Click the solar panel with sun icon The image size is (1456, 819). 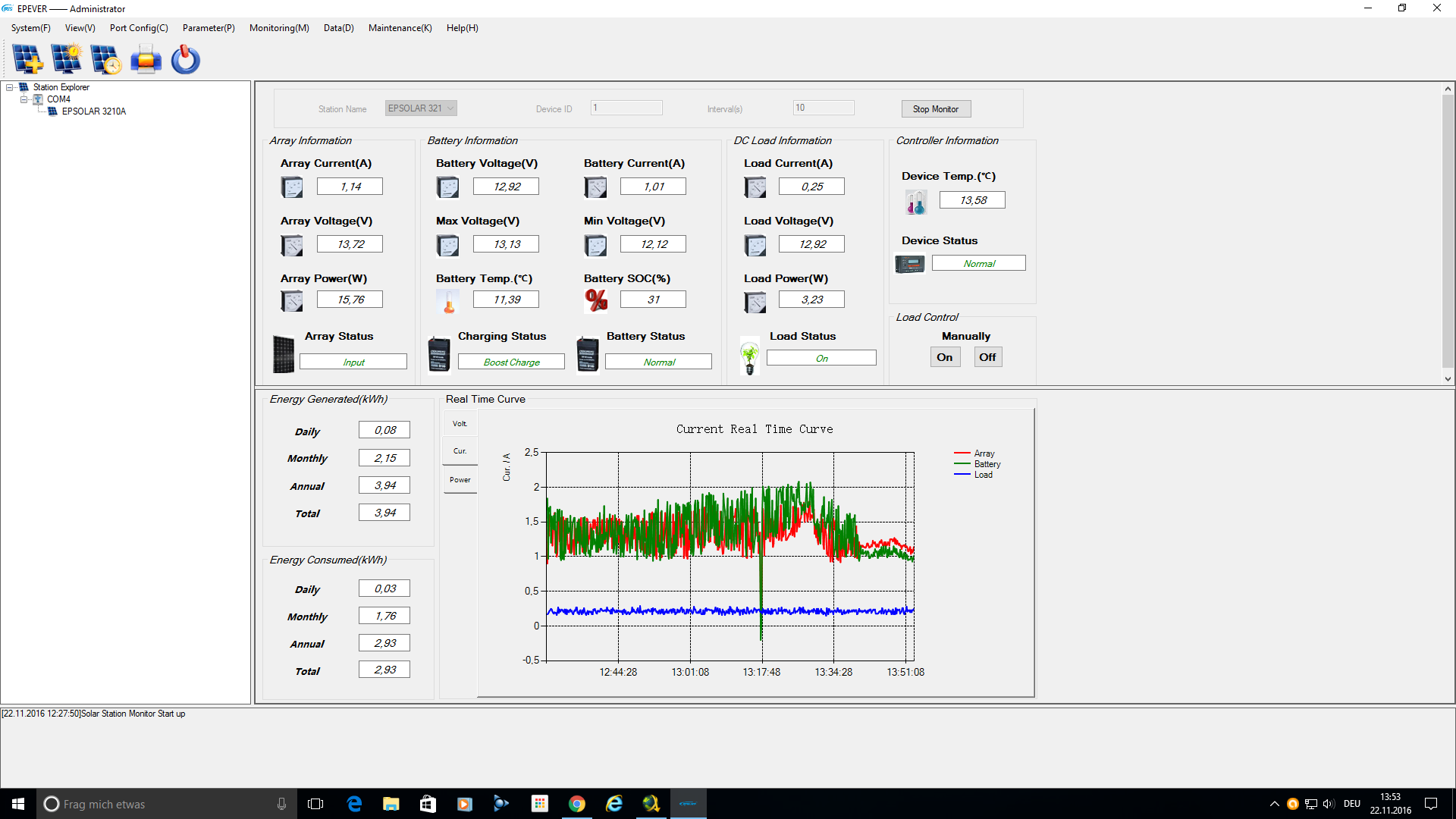click(67, 59)
